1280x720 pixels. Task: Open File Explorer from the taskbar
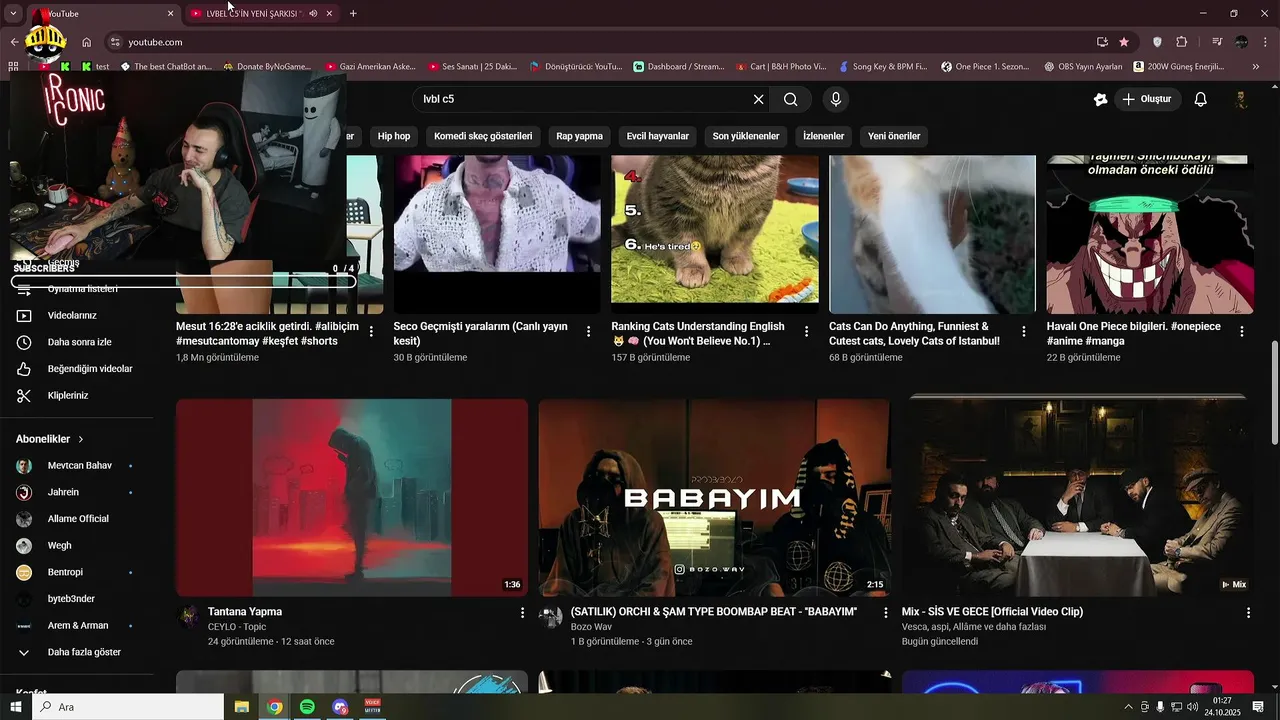[242, 707]
